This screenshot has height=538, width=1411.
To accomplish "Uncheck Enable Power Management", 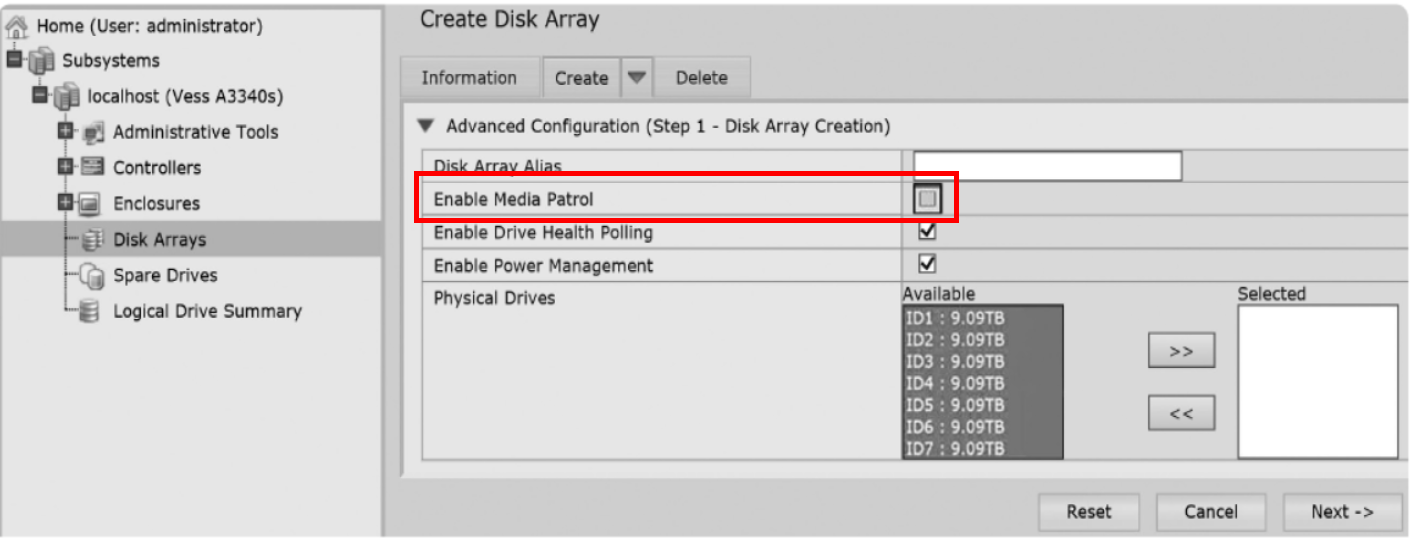I will point(927,265).
